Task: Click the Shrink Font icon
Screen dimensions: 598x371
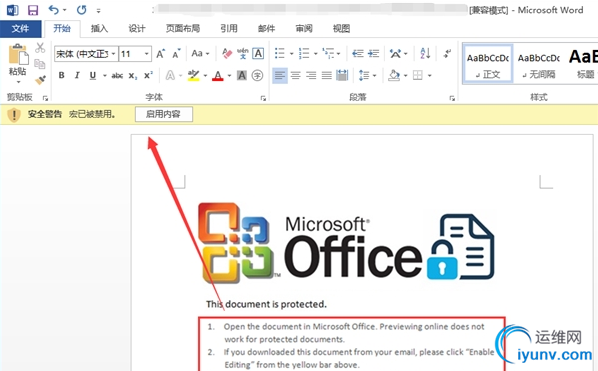Action: [x=176, y=54]
